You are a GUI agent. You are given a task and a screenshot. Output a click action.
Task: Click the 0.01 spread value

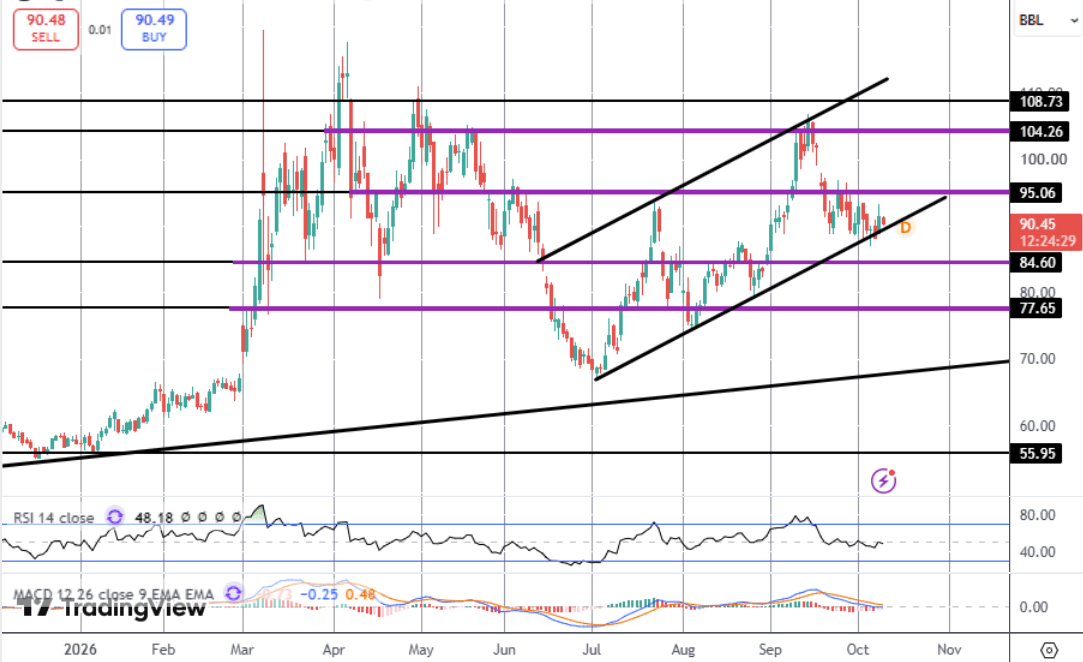click(99, 30)
